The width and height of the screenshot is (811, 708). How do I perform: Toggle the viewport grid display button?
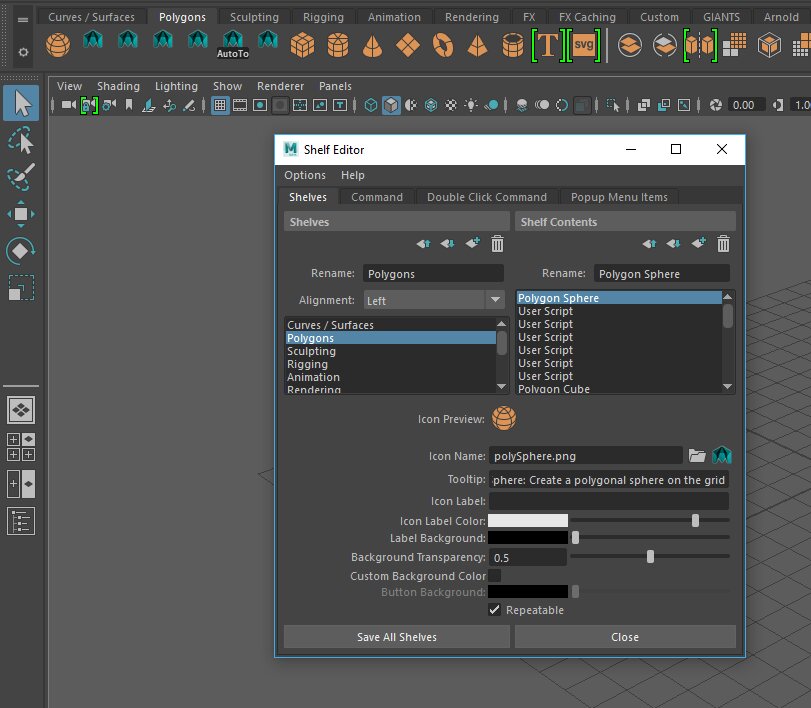(x=220, y=105)
